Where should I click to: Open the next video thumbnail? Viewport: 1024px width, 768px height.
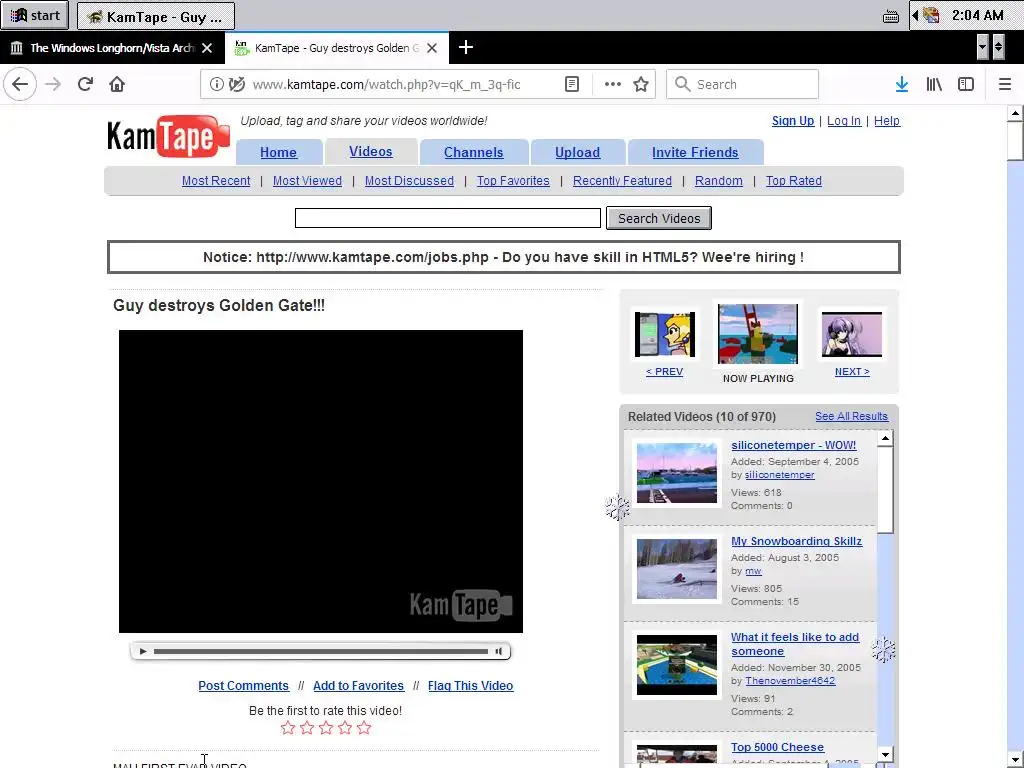tap(852, 334)
